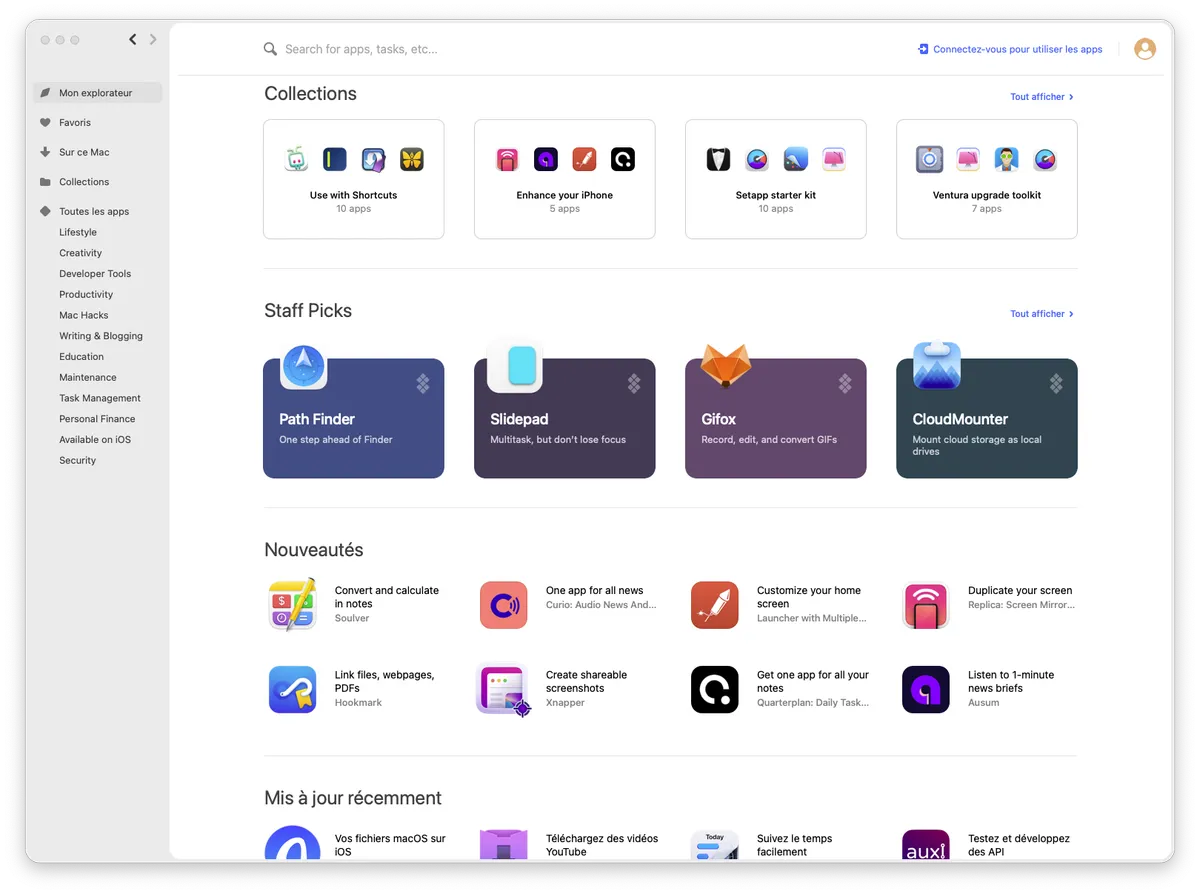The width and height of the screenshot is (1200, 894).
Task: Click the Soulver app icon
Action: [x=292, y=604]
